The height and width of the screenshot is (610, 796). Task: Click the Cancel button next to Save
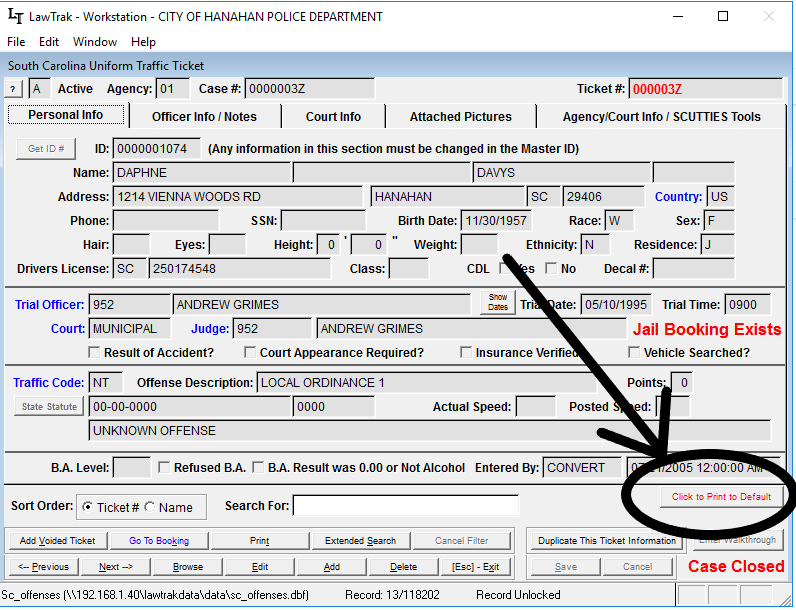638,566
